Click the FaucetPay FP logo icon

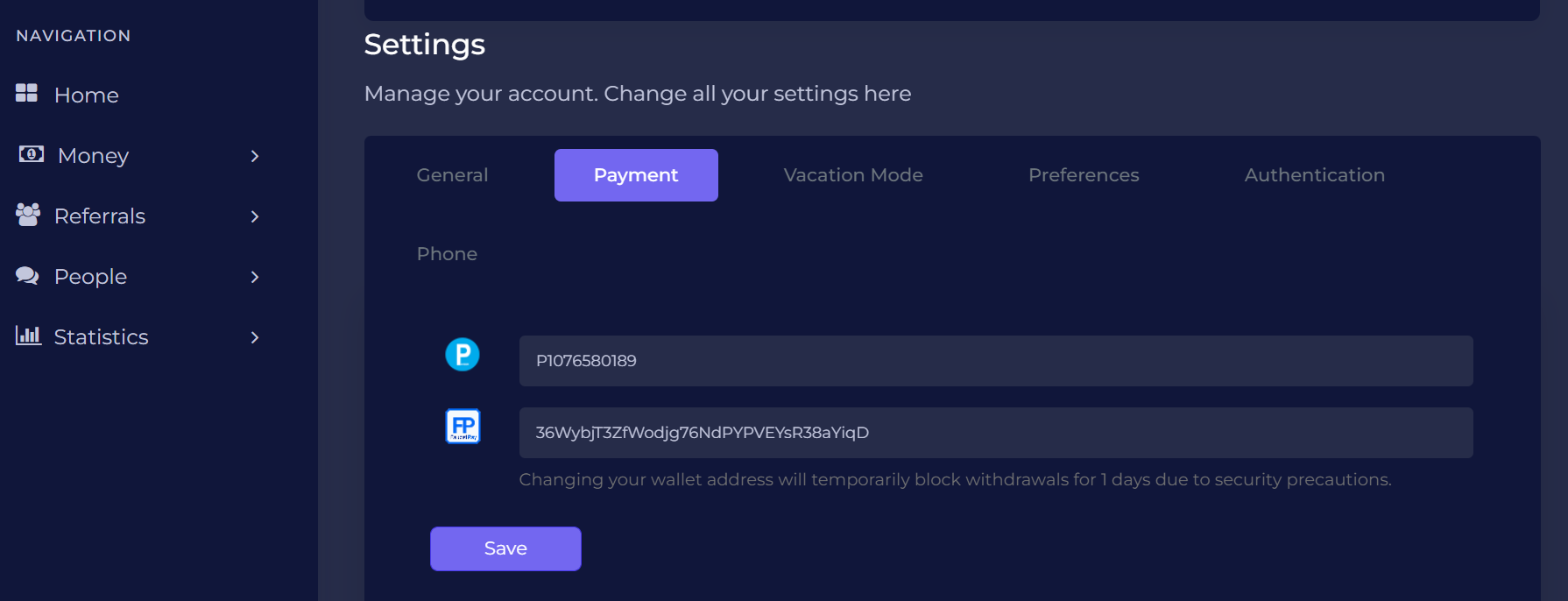pyautogui.click(x=463, y=427)
